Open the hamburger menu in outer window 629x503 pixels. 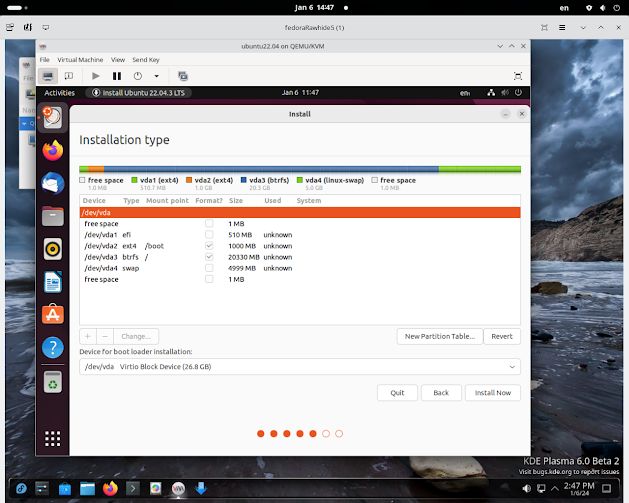click(562, 28)
